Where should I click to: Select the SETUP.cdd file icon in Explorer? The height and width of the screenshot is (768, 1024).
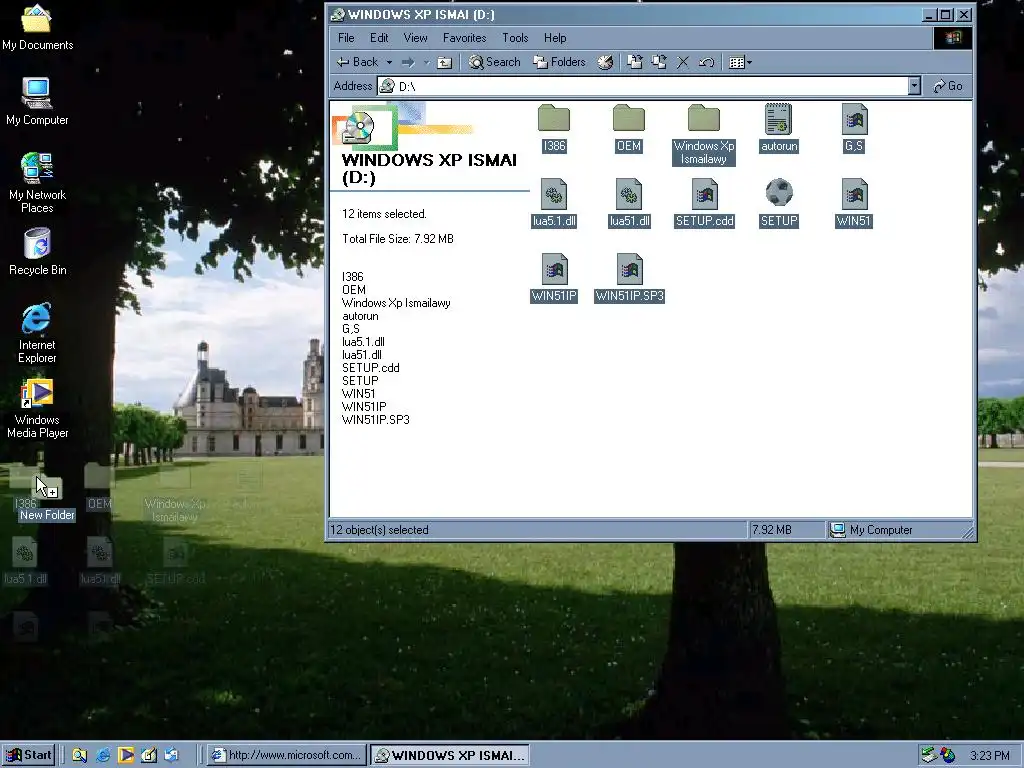click(704, 203)
